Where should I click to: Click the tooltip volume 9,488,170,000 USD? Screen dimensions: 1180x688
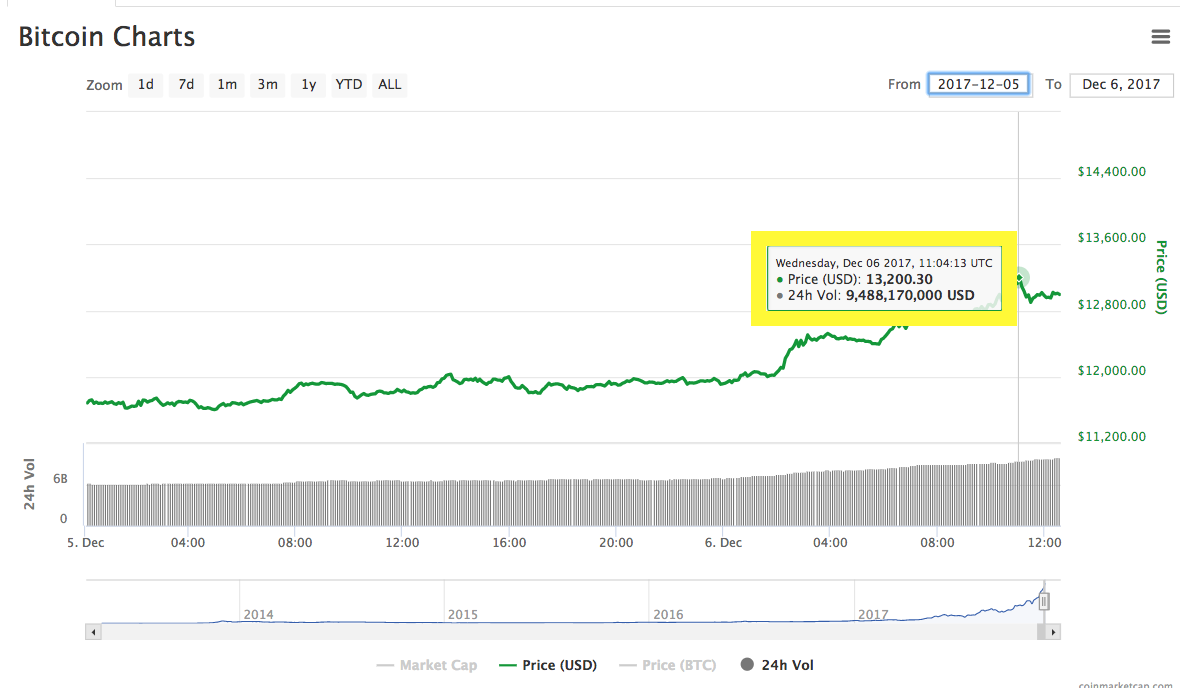click(x=911, y=295)
